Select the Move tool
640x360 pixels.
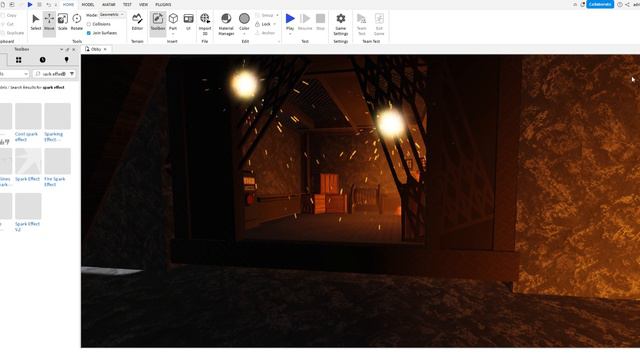(49, 22)
